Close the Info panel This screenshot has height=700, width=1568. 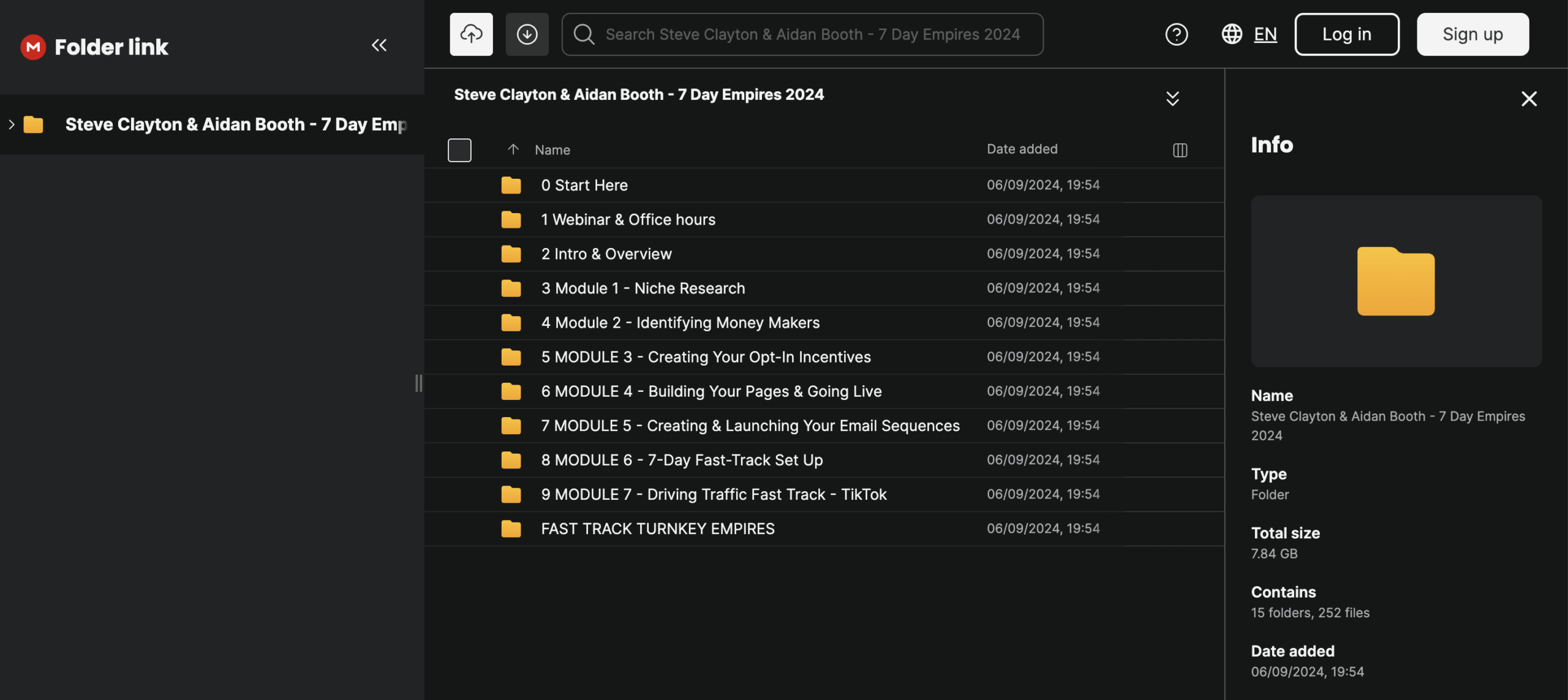tap(1529, 99)
